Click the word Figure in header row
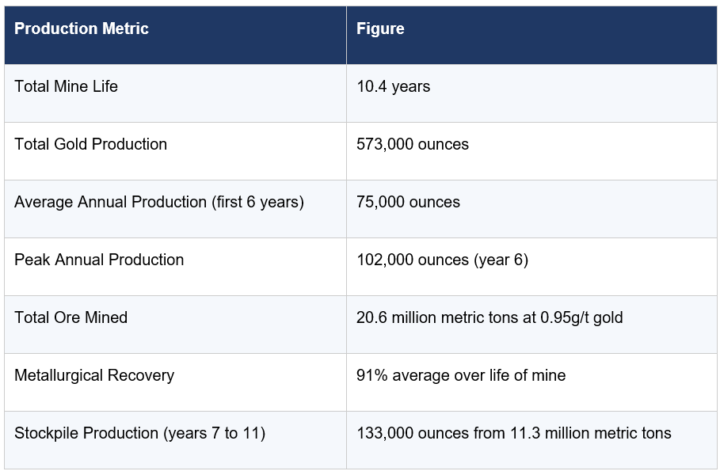Screen dimensions: 720x471 click(380, 28)
